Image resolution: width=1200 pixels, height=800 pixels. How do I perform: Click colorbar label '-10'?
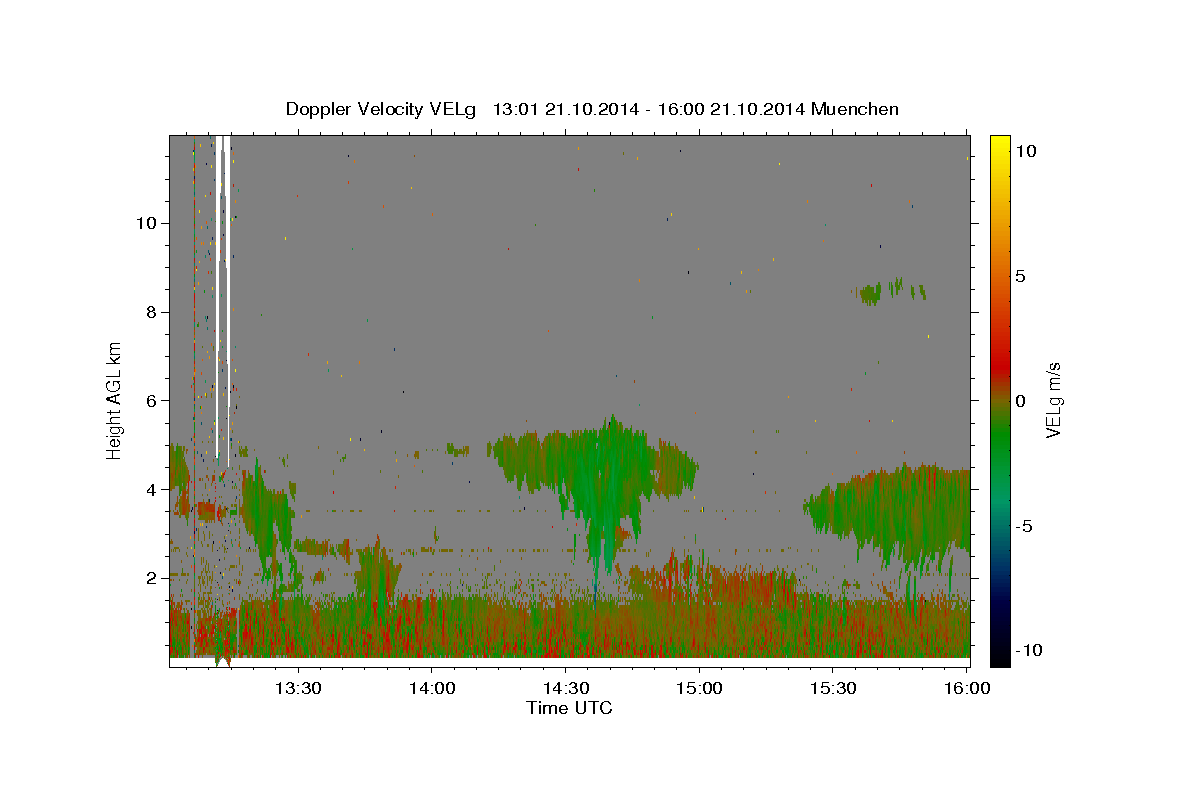[1029, 650]
